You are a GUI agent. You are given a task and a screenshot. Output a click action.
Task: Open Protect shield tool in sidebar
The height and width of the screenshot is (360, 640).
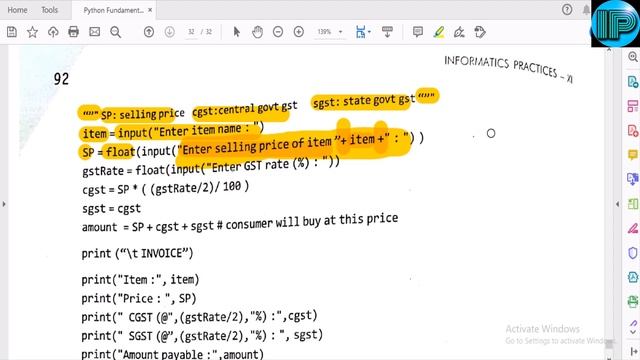(x=633, y=253)
